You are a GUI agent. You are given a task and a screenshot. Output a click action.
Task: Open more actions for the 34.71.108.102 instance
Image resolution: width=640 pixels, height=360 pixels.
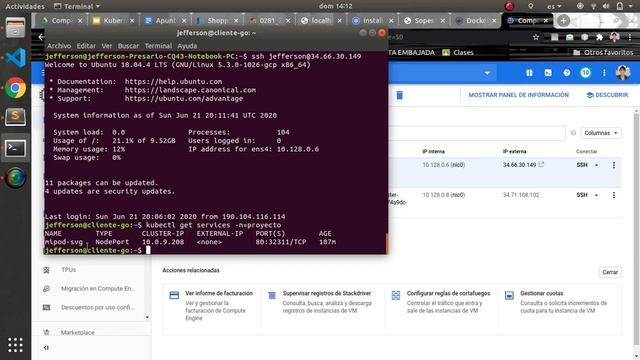(613, 195)
